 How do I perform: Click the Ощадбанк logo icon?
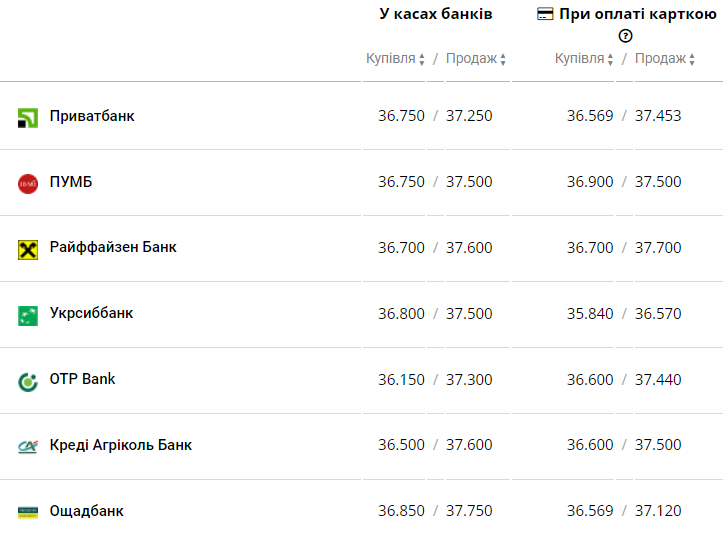point(28,512)
